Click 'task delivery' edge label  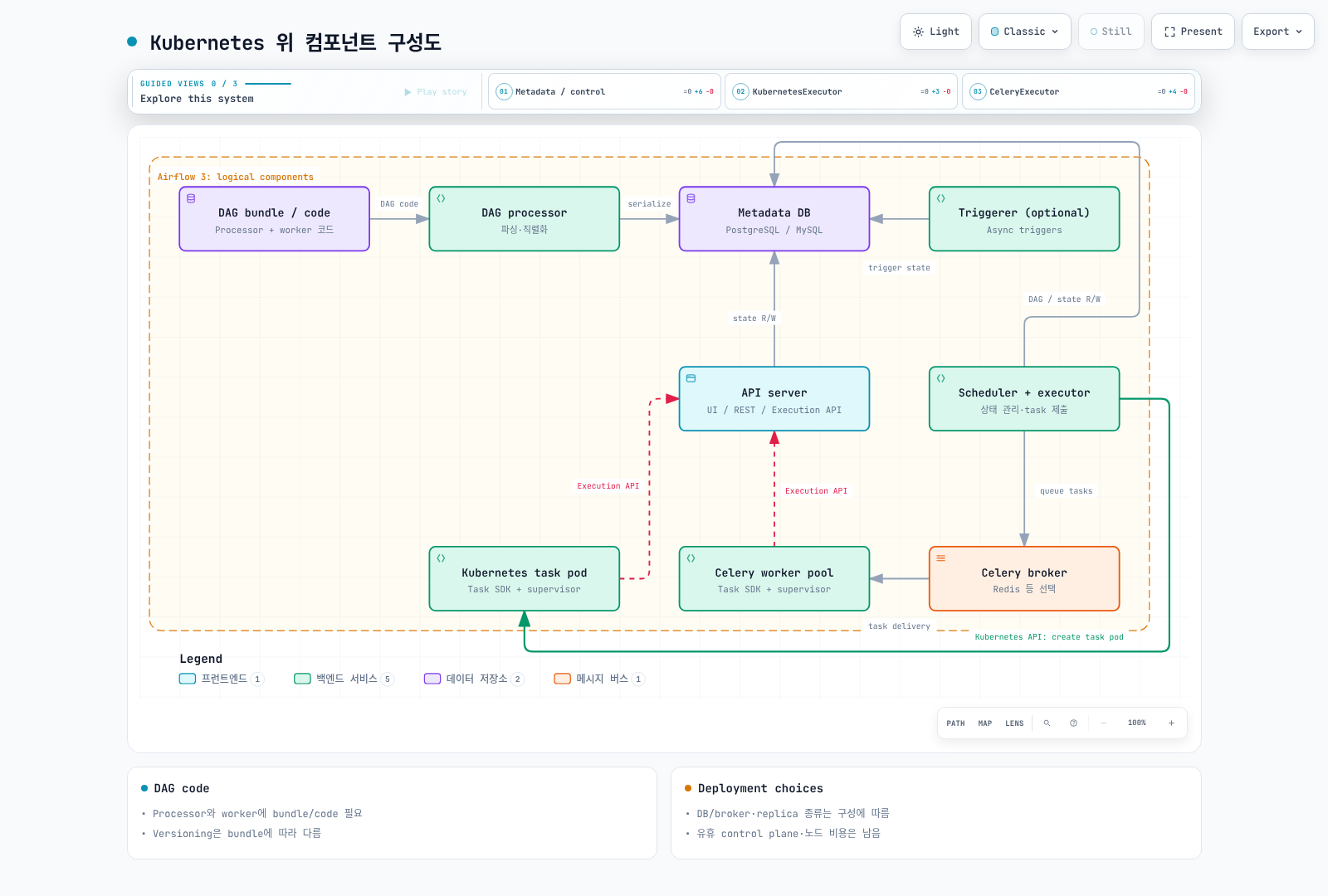[899, 626]
